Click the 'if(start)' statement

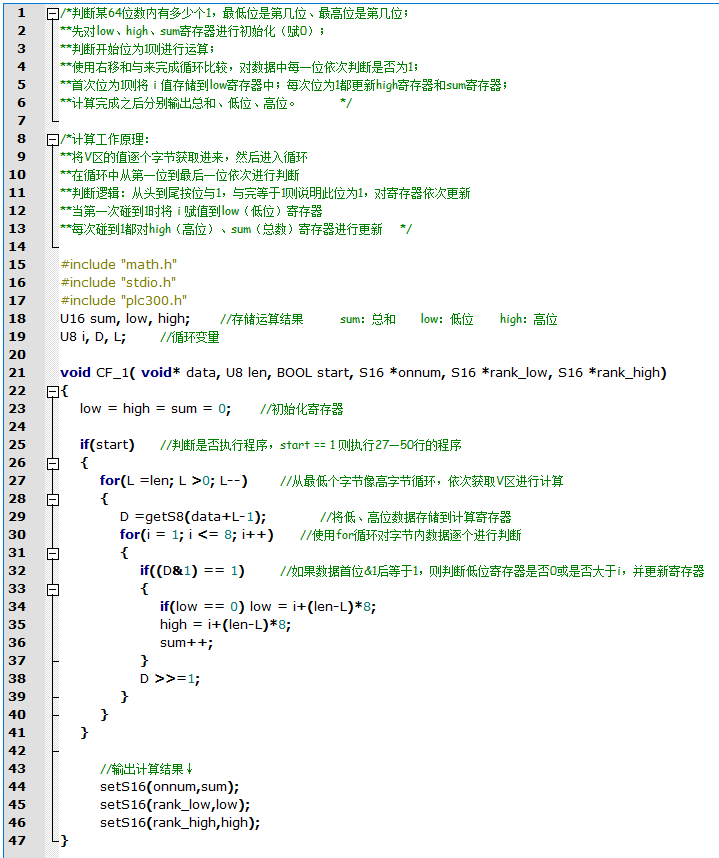(107, 444)
